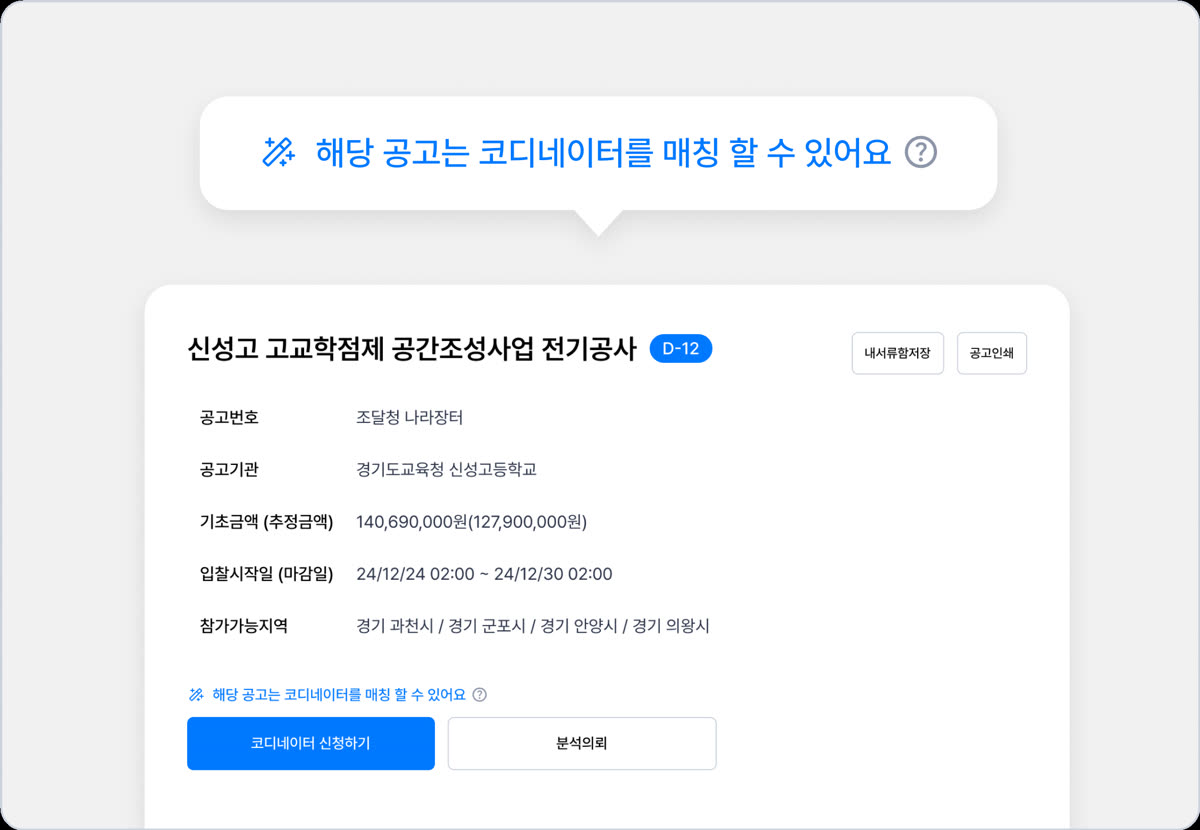The image size is (1200, 830).
Task: Click the help question mark in the large tooltip bubble
Action: click(921, 152)
